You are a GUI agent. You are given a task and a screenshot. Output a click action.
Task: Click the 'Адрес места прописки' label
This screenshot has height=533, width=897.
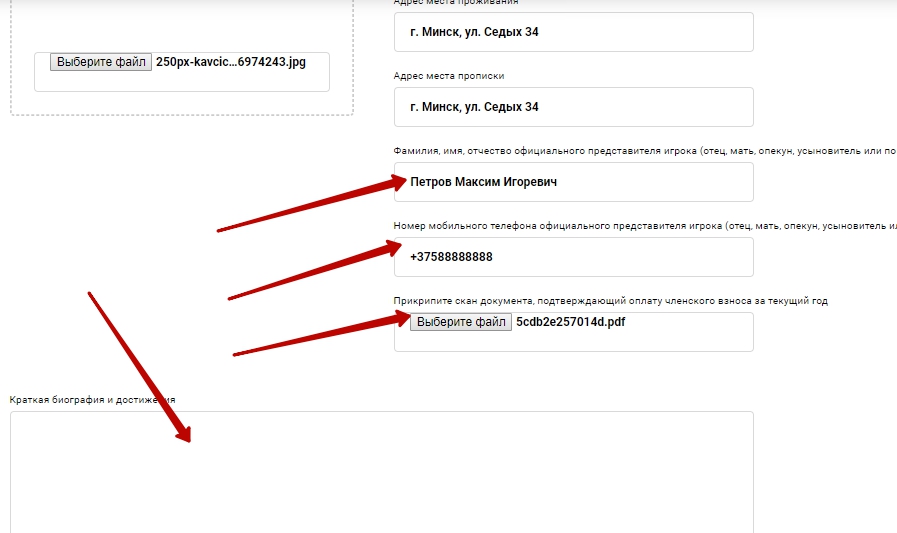coord(456,76)
